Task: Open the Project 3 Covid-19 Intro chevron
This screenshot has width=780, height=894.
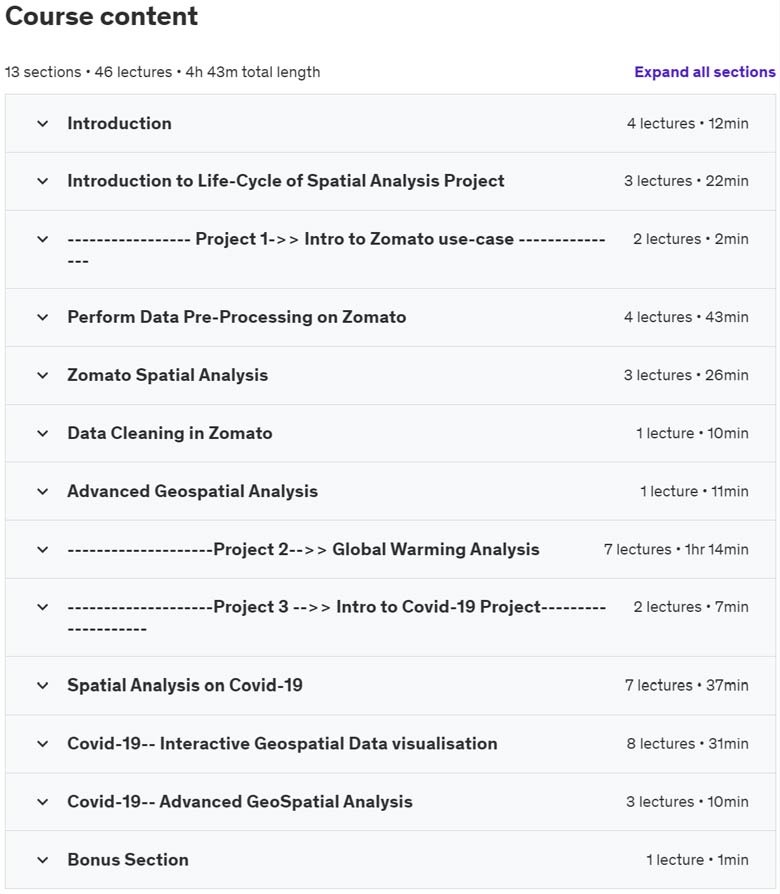Action: tap(42, 607)
